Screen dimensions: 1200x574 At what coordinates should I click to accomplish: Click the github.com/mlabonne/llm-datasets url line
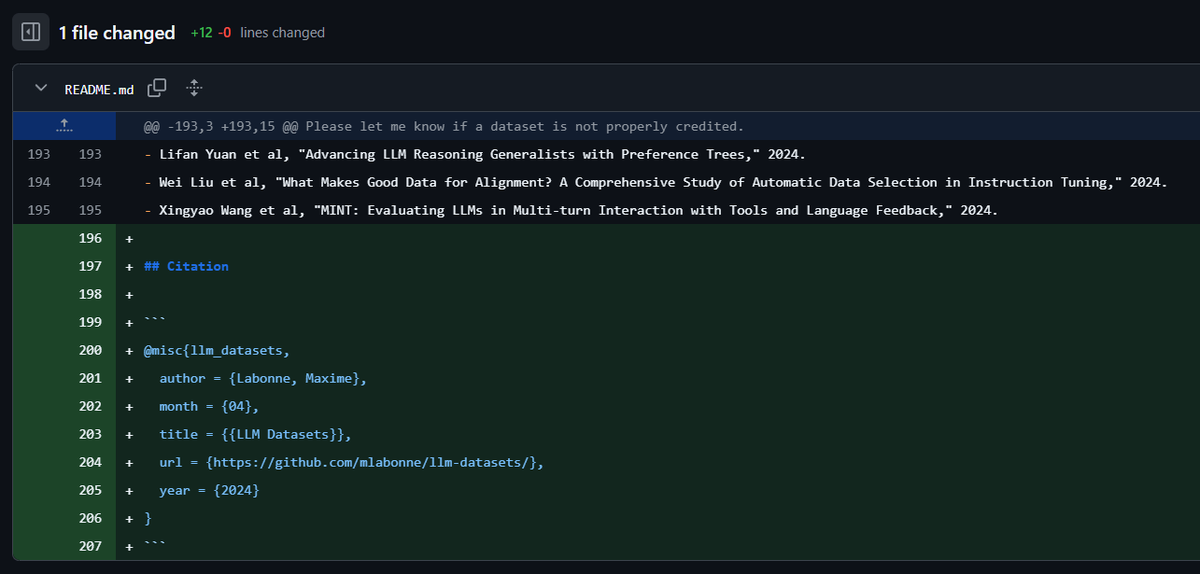pyautogui.click(x=351, y=462)
